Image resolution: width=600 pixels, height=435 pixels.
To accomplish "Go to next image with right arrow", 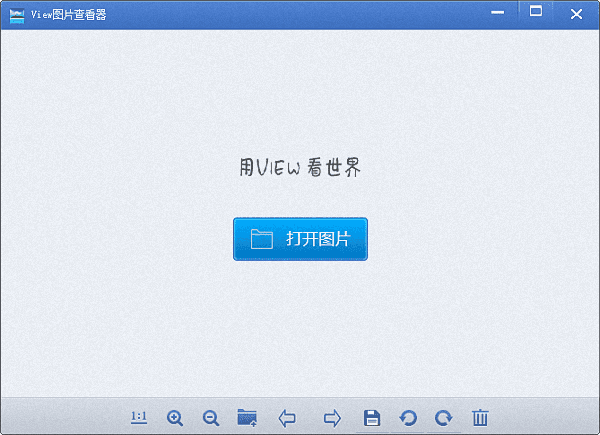I will tap(332, 418).
